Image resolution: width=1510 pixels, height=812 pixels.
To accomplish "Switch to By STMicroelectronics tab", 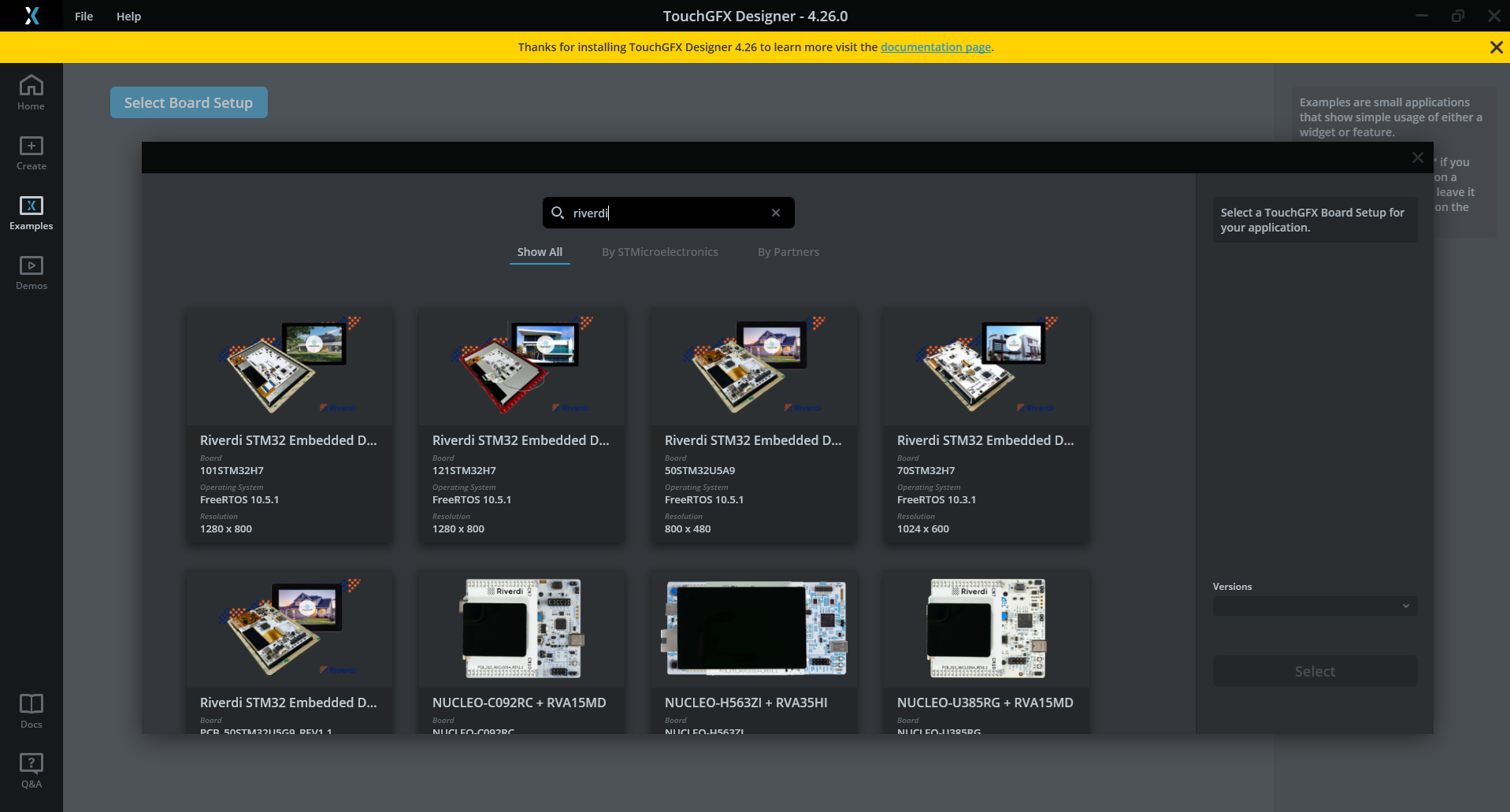I will 659,252.
